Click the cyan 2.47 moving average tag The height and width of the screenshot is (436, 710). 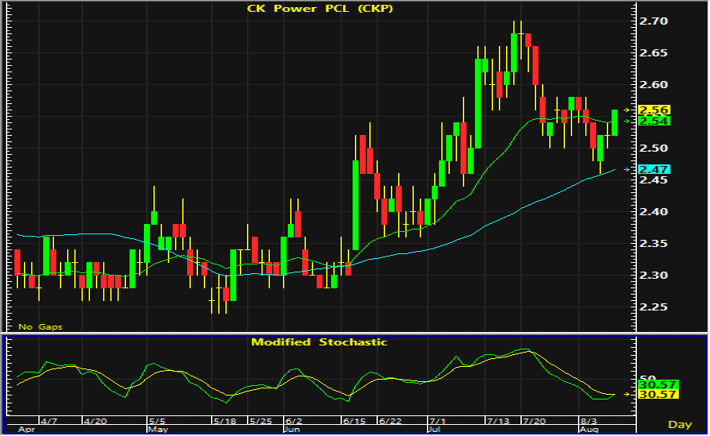click(x=654, y=169)
